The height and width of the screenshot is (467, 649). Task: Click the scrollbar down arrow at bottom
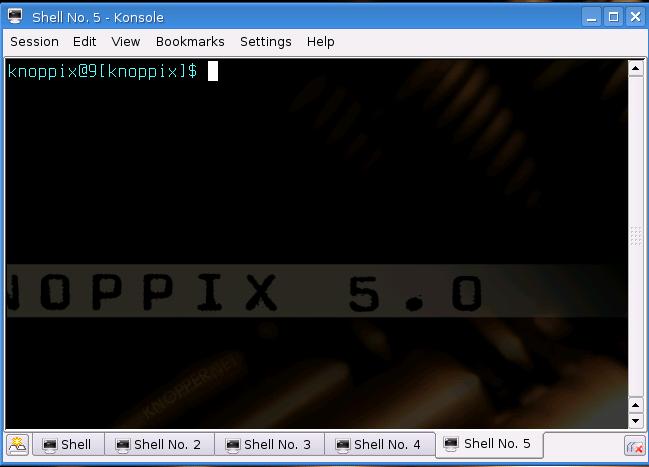[x=635, y=421]
